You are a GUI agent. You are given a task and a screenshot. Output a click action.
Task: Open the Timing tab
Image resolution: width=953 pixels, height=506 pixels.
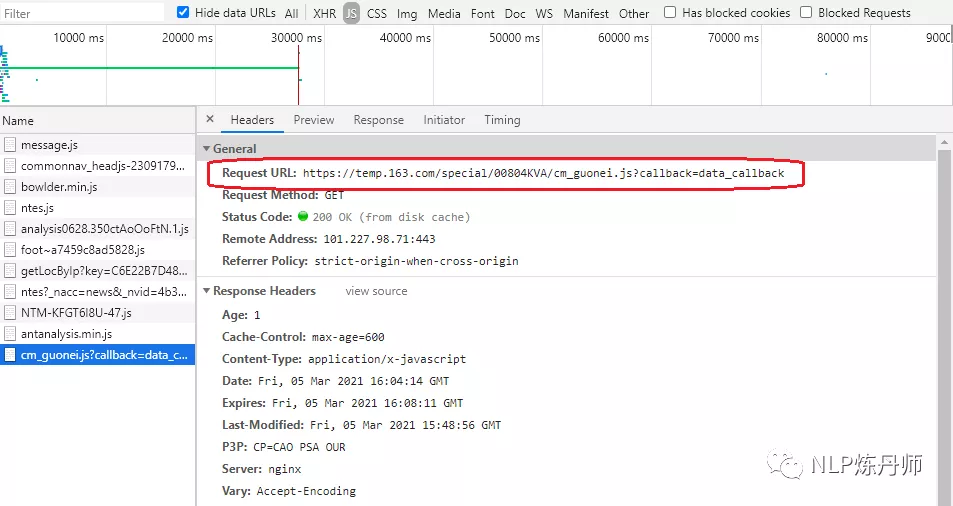[502, 120]
